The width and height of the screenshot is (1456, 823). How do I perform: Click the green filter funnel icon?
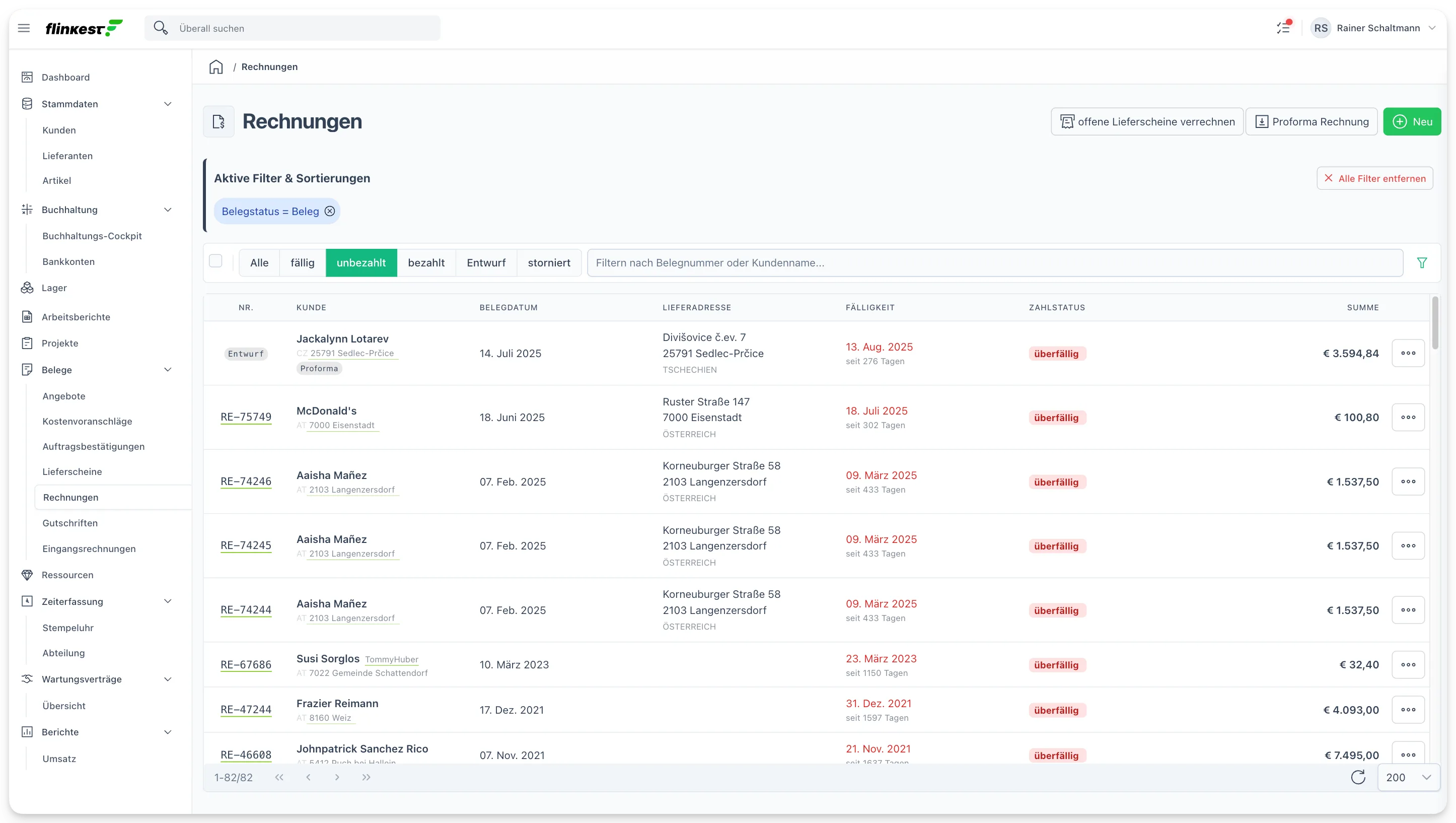[1422, 262]
